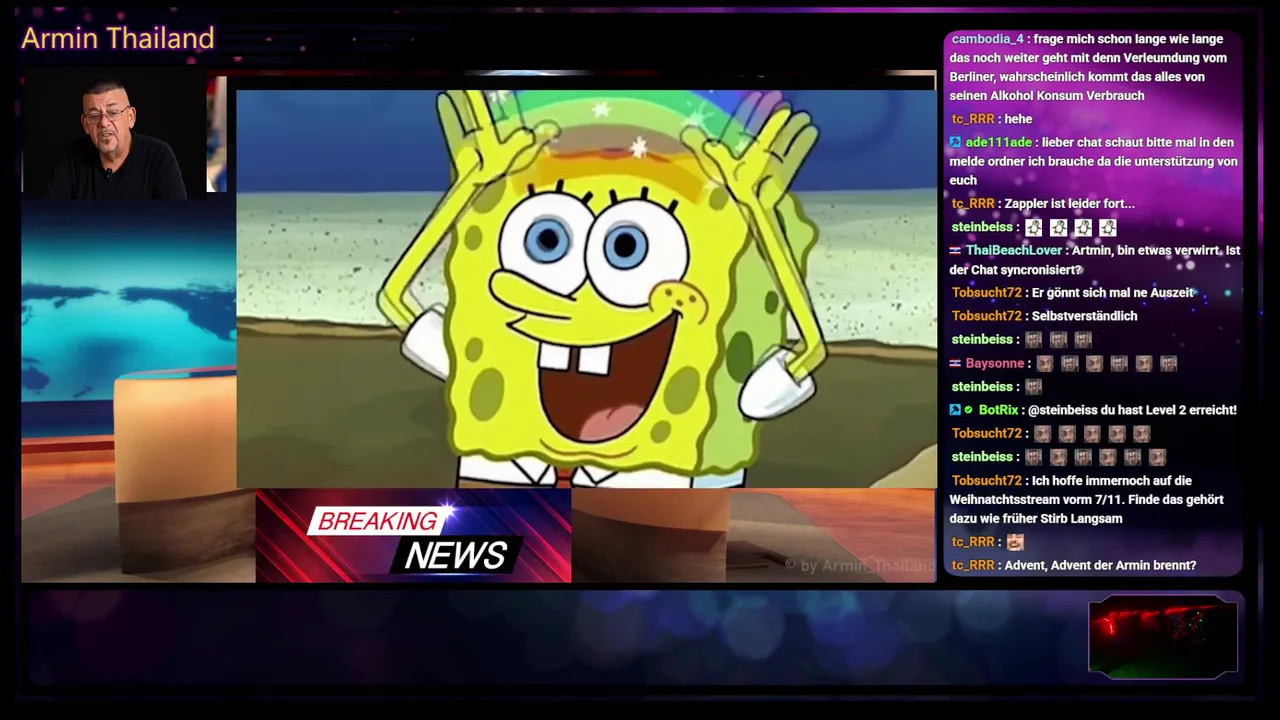The height and width of the screenshot is (720, 1280).
Task: Click the SpongeBob rainbow video frame
Action: (x=586, y=289)
